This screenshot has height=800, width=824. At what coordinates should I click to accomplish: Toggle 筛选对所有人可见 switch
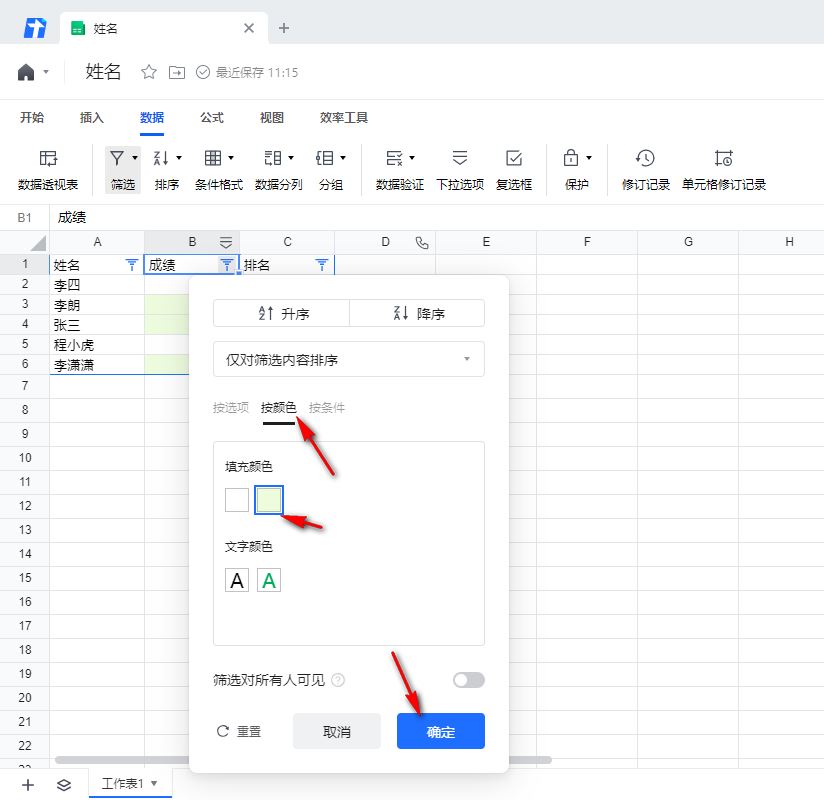point(466,680)
